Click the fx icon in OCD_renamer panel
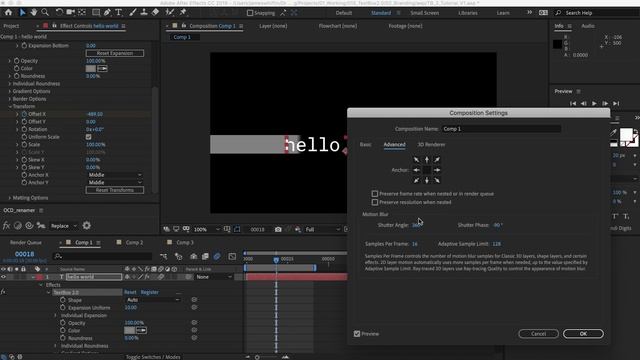The width and height of the screenshot is (640, 360). (x=7, y=225)
